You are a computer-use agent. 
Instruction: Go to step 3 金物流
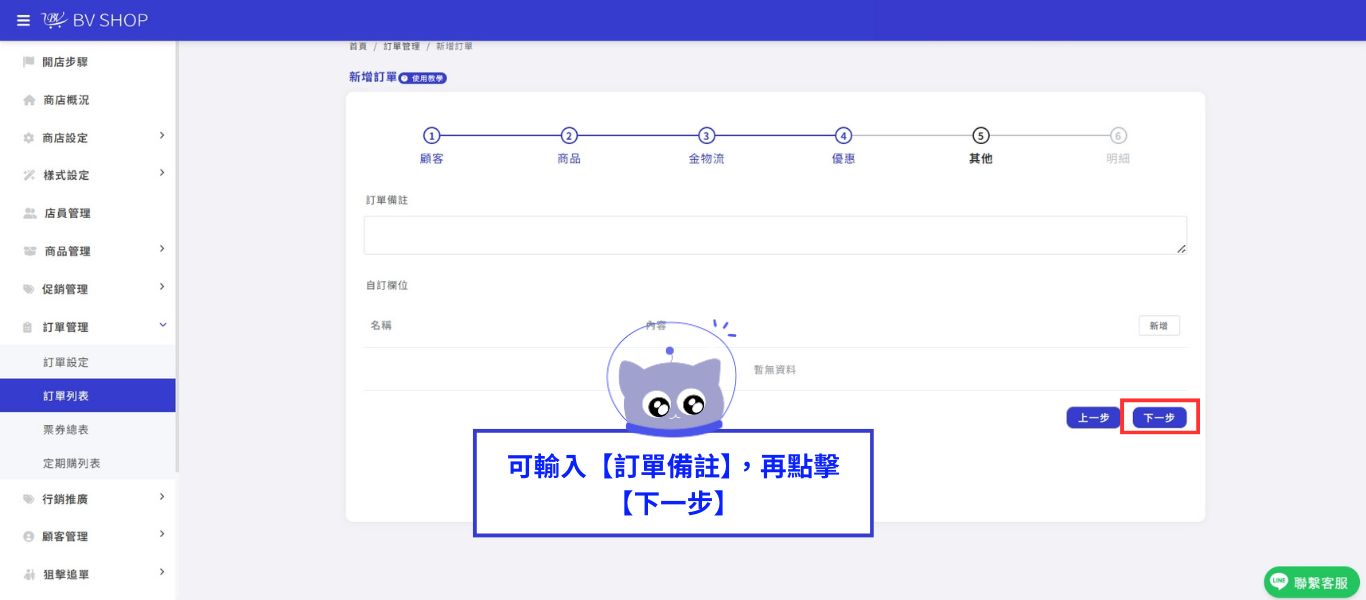pyautogui.click(x=706, y=145)
